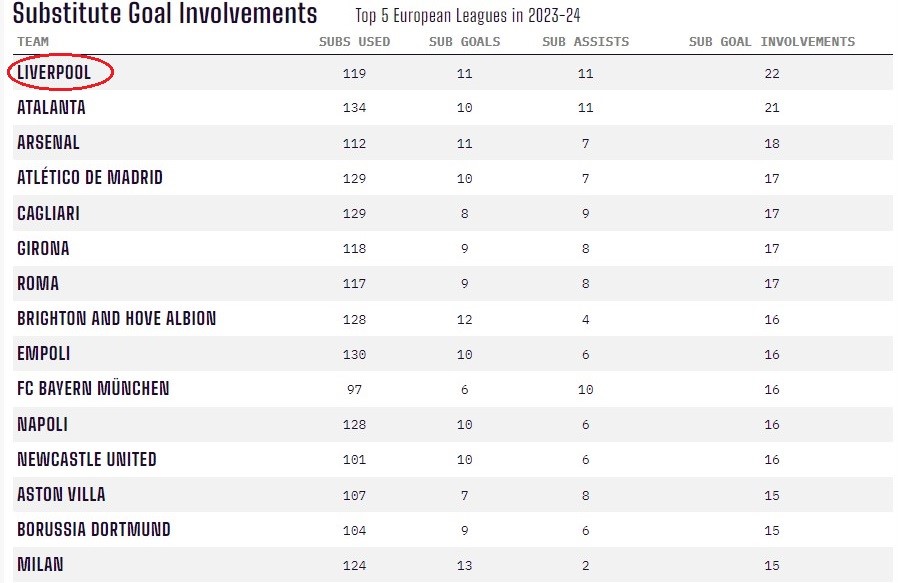The width and height of the screenshot is (898, 583).
Task: Select FC Bayern München in the list
Action: tap(93, 388)
